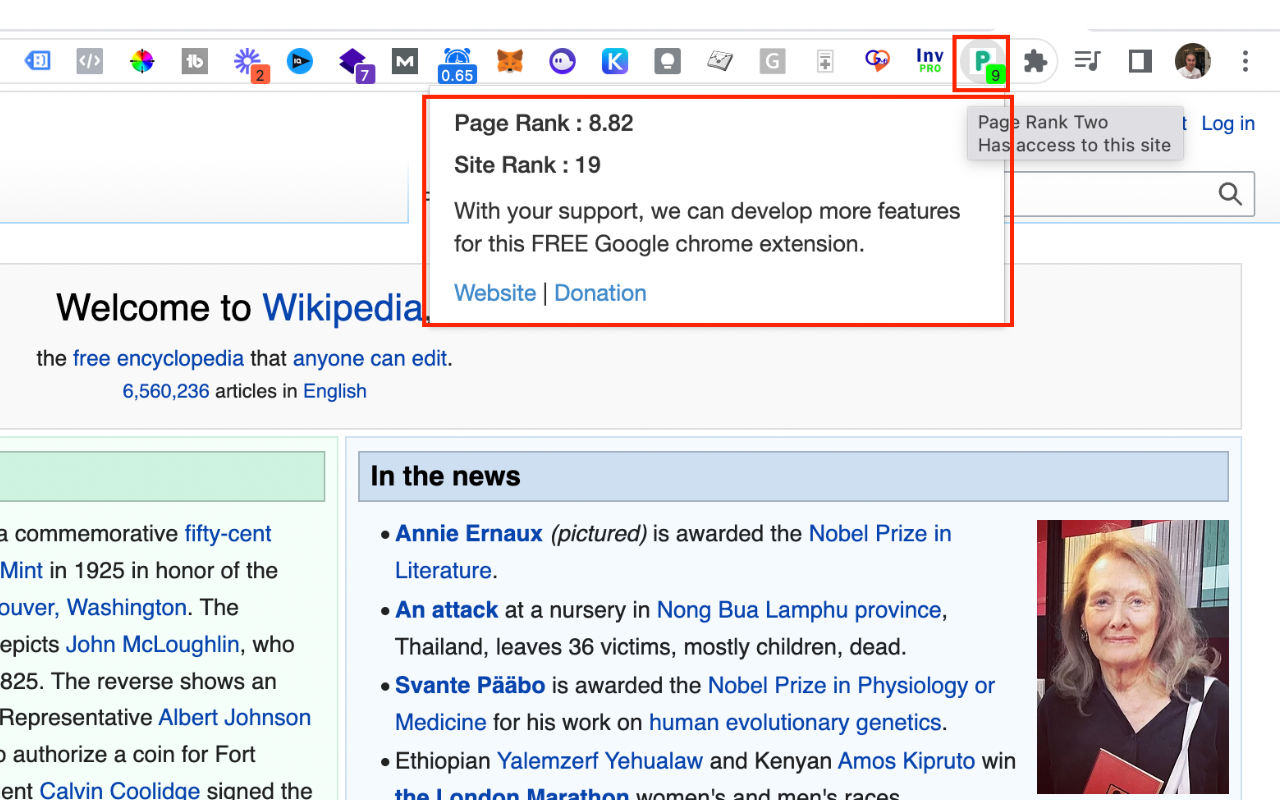
Task: Click the Page Rank extension icon
Action: (981, 62)
